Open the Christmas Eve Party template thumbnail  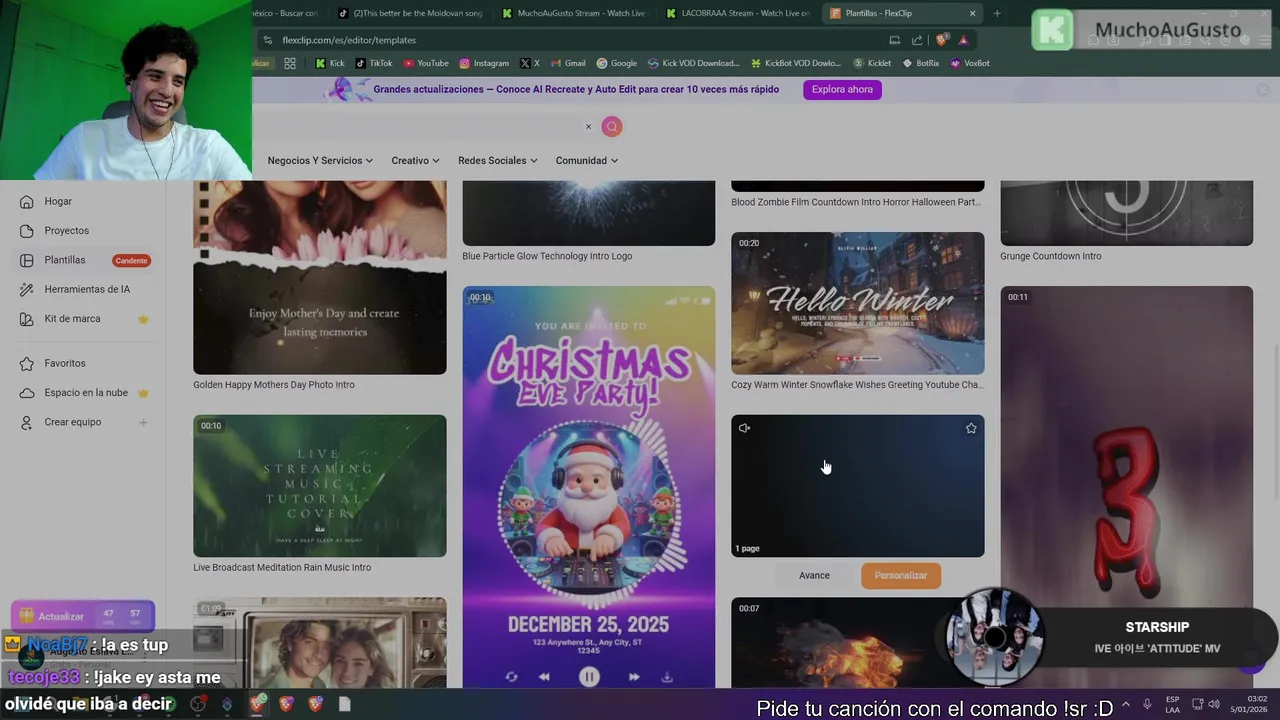click(589, 487)
